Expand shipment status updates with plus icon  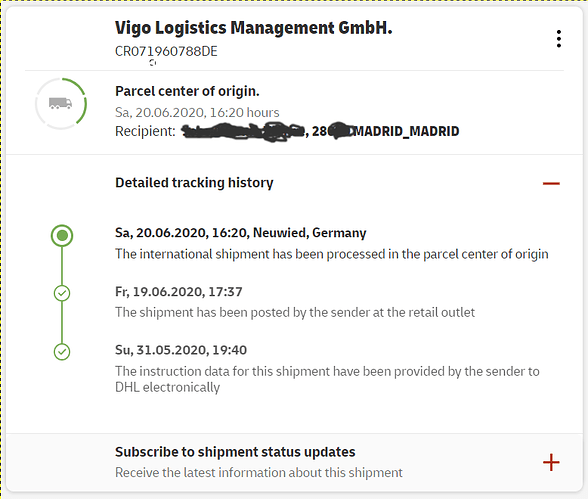pyautogui.click(x=551, y=462)
